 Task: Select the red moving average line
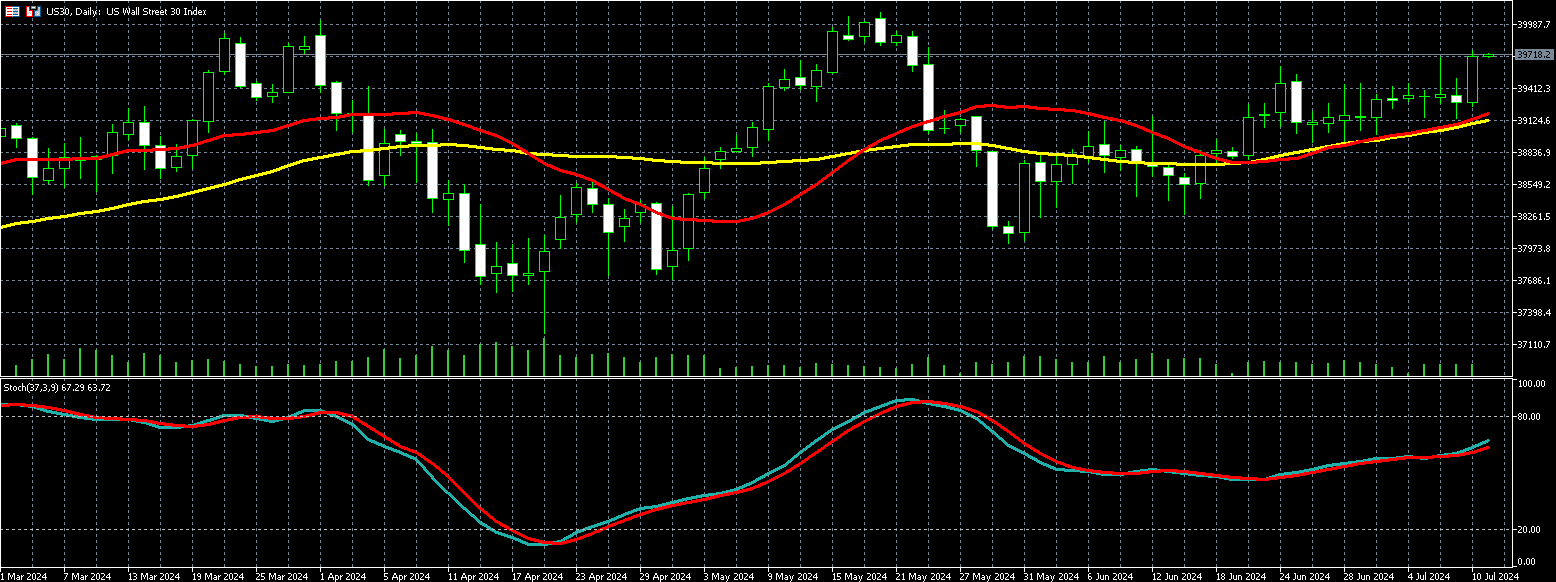[700, 217]
